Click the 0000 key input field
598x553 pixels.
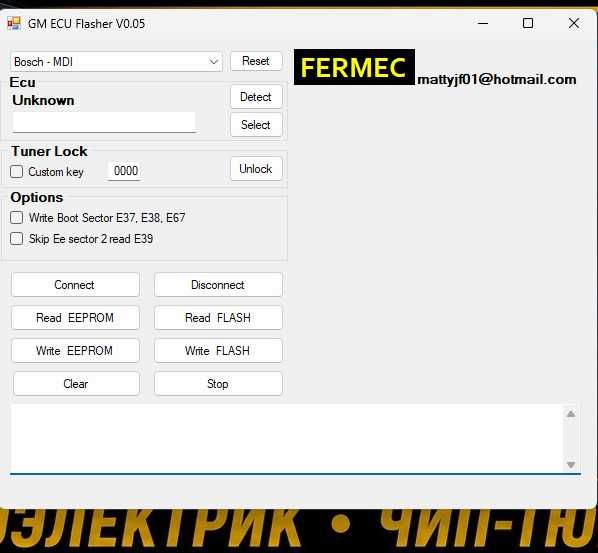pyautogui.click(x=125, y=170)
